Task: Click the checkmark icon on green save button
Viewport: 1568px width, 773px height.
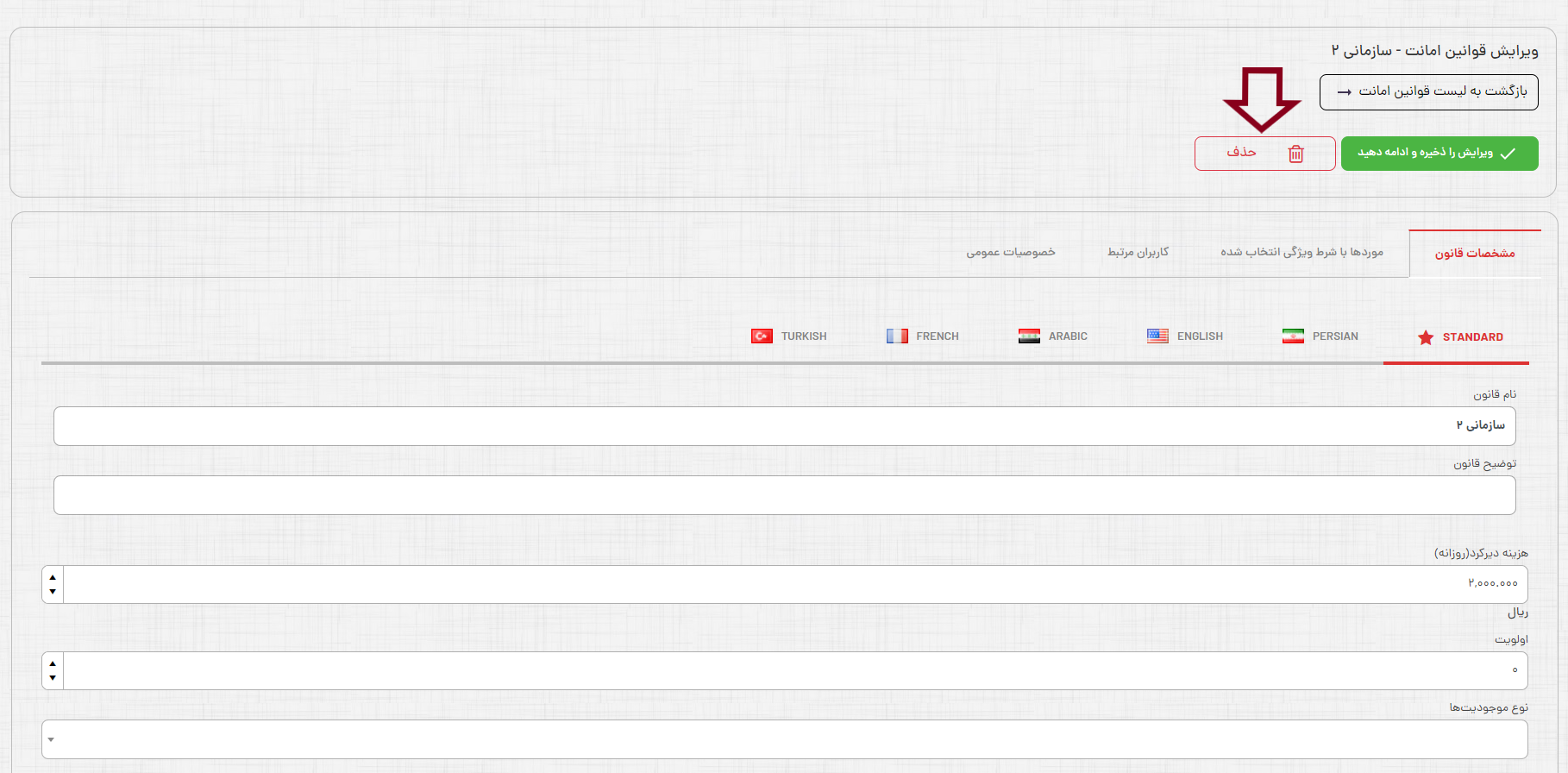Action: pos(1508,154)
